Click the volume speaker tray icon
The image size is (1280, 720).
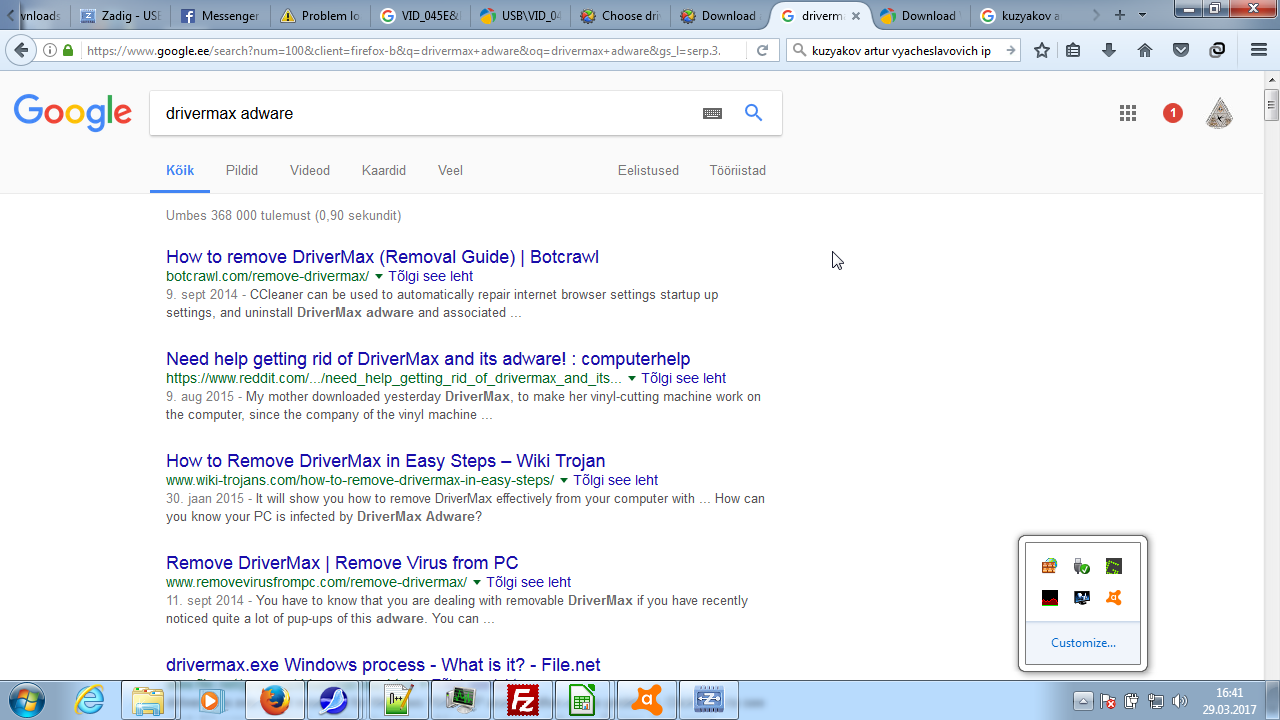(1179, 701)
